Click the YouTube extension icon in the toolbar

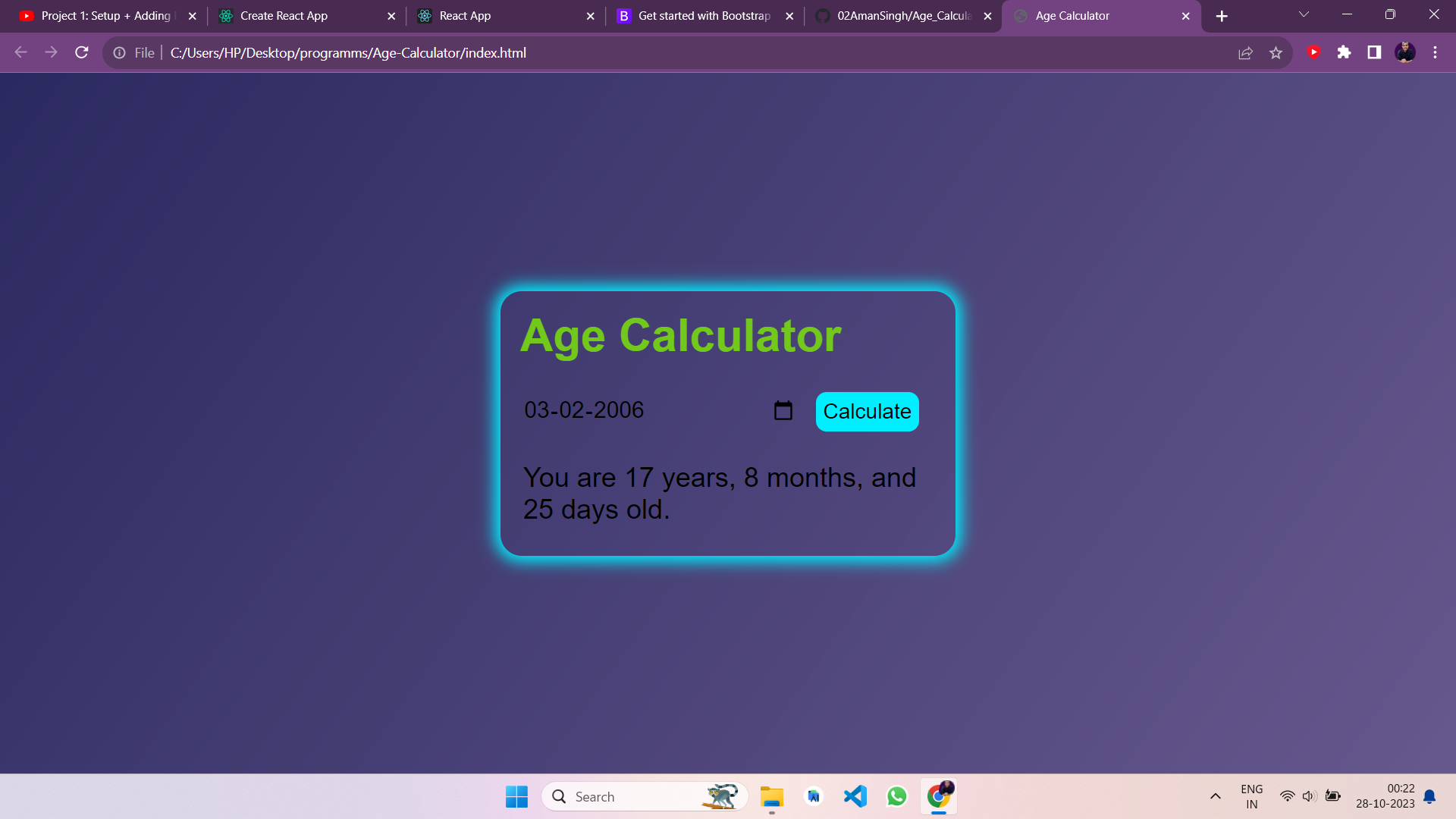(x=1314, y=52)
